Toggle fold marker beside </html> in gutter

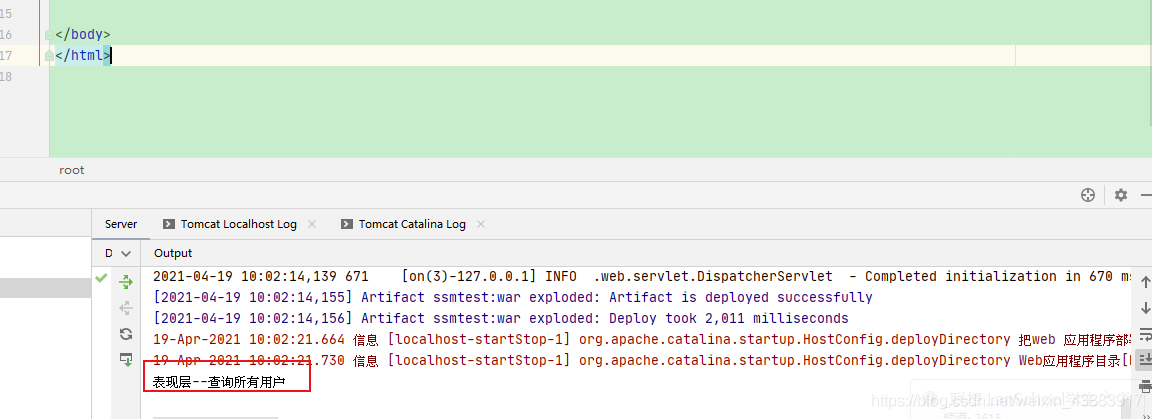point(49,55)
